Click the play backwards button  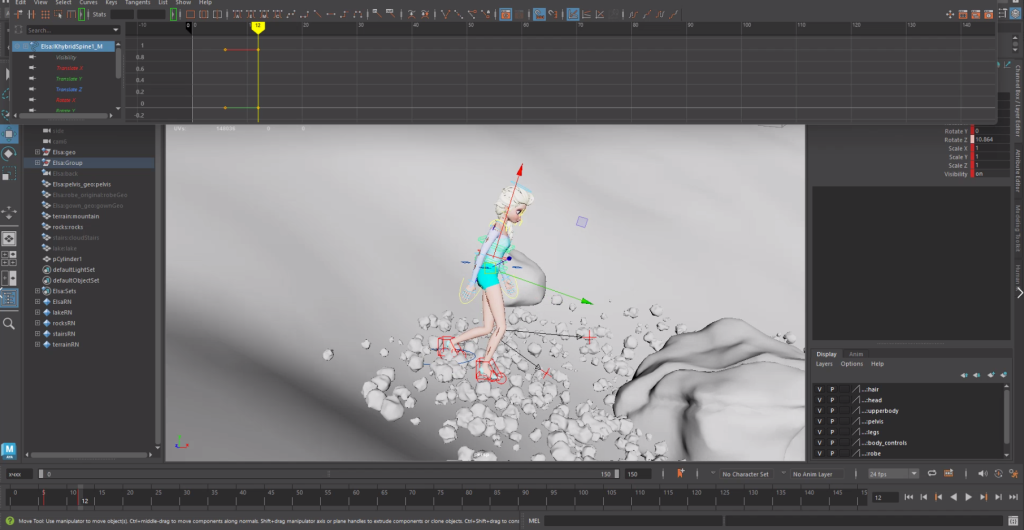tap(953, 497)
